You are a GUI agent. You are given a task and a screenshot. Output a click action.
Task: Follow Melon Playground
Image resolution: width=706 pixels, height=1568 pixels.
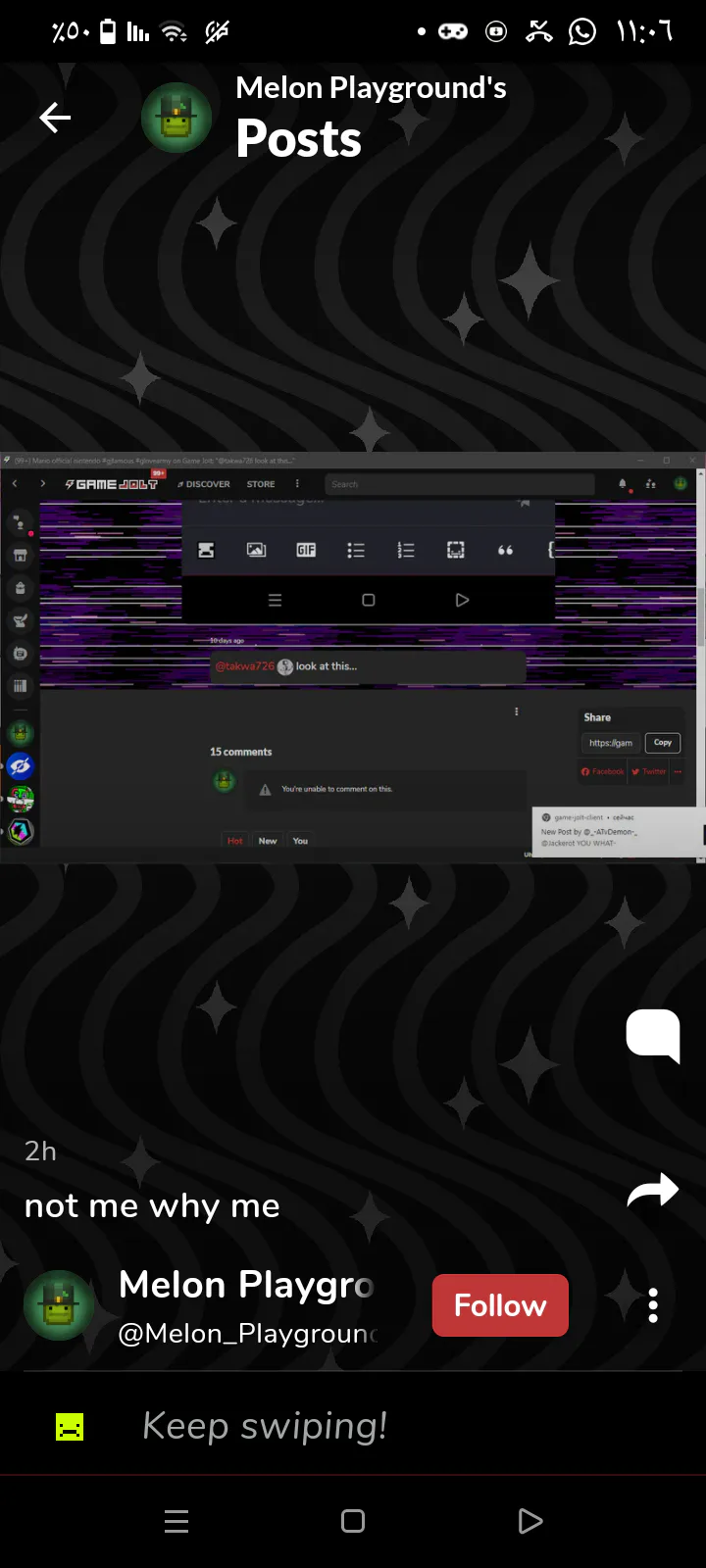(500, 1305)
